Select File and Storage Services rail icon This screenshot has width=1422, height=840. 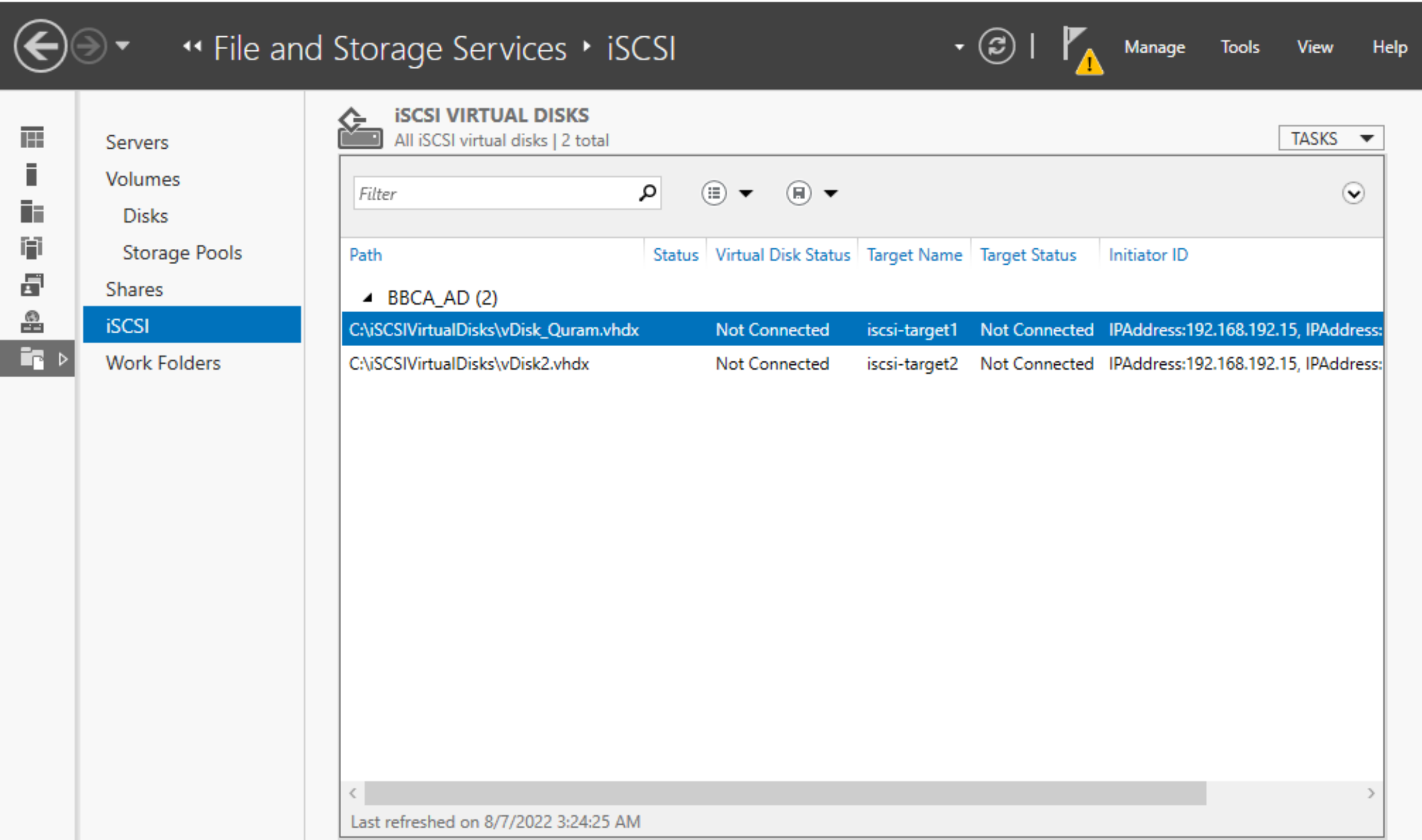(x=32, y=358)
